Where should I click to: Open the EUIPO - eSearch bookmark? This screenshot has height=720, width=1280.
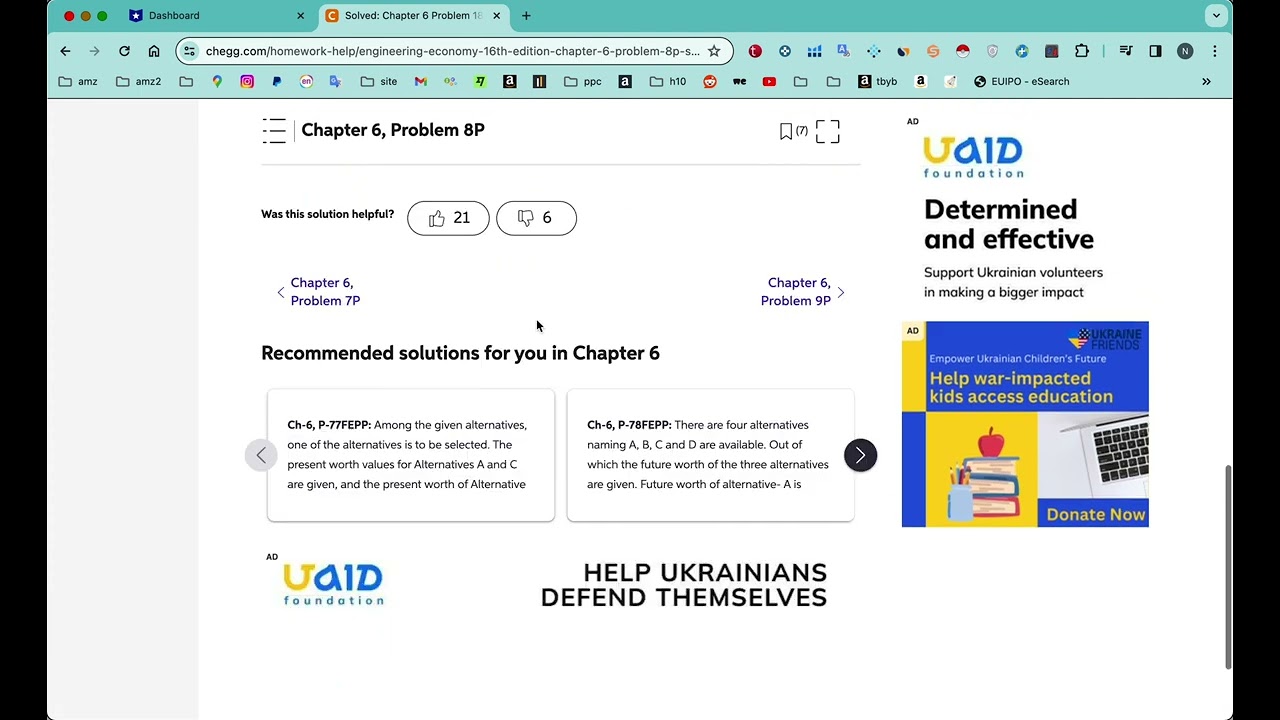1021,82
